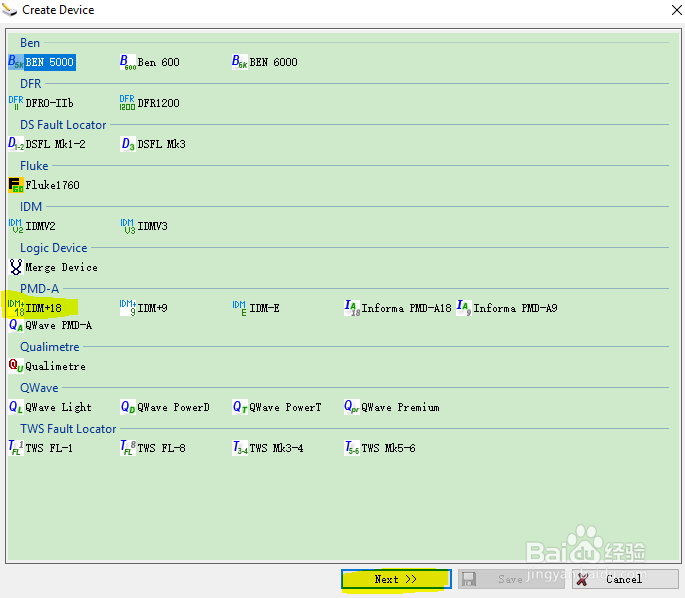685x598 pixels.
Task: Click the Cancel button
Action: (625, 579)
